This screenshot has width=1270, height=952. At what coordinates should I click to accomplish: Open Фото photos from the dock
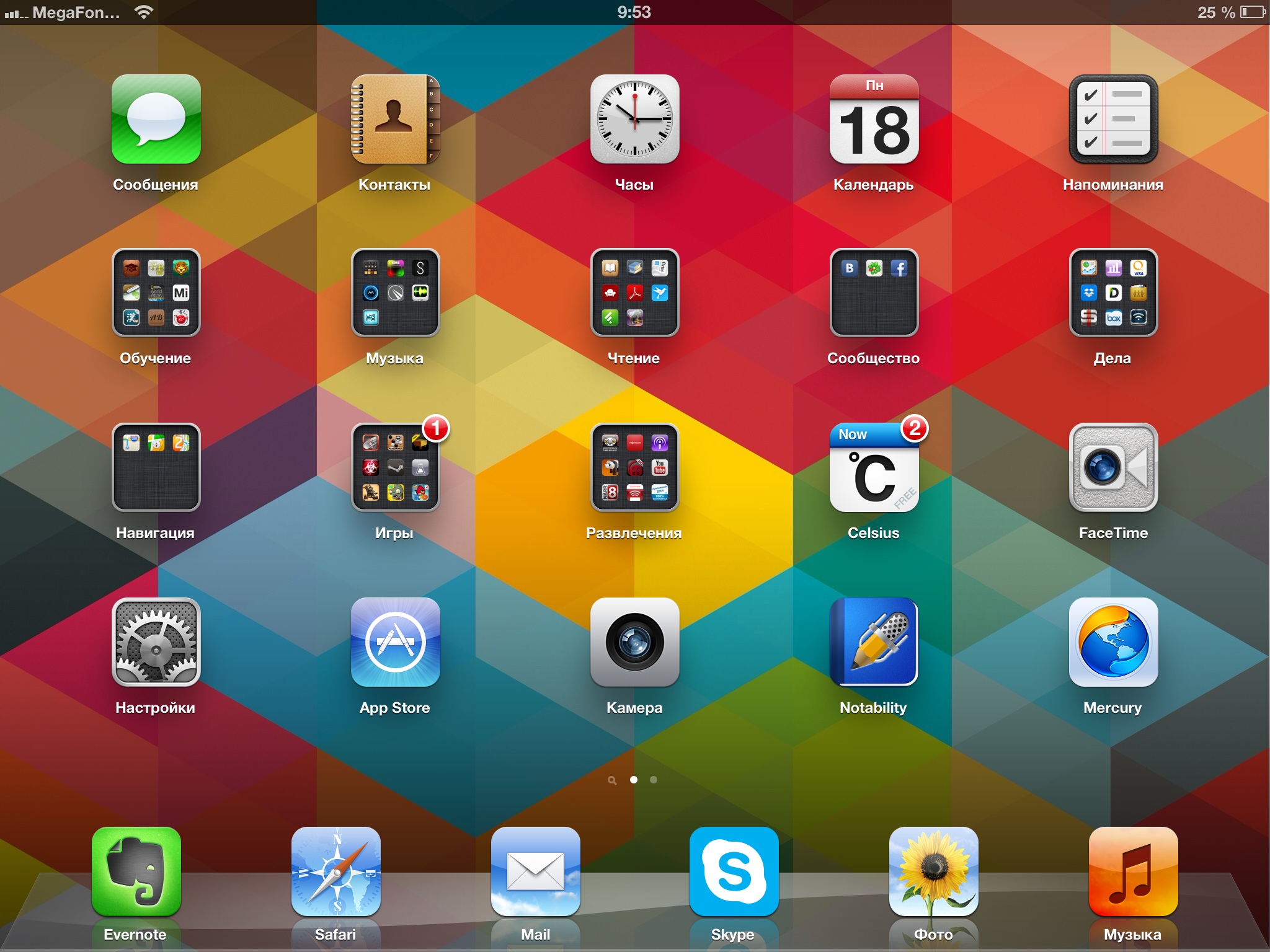pyautogui.click(x=934, y=871)
